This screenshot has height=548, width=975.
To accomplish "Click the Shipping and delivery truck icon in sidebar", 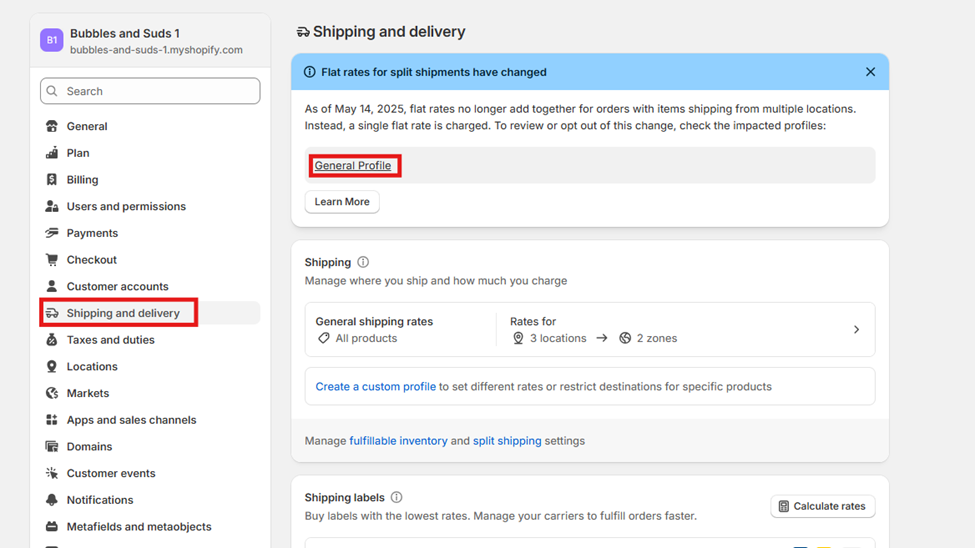I will pyautogui.click(x=52, y=313).
